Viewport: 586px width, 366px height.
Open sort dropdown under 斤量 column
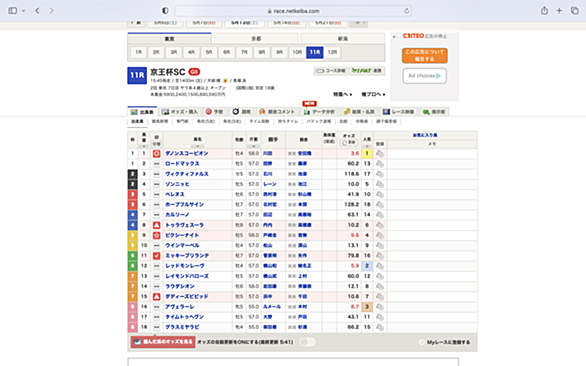coord(253,146)
